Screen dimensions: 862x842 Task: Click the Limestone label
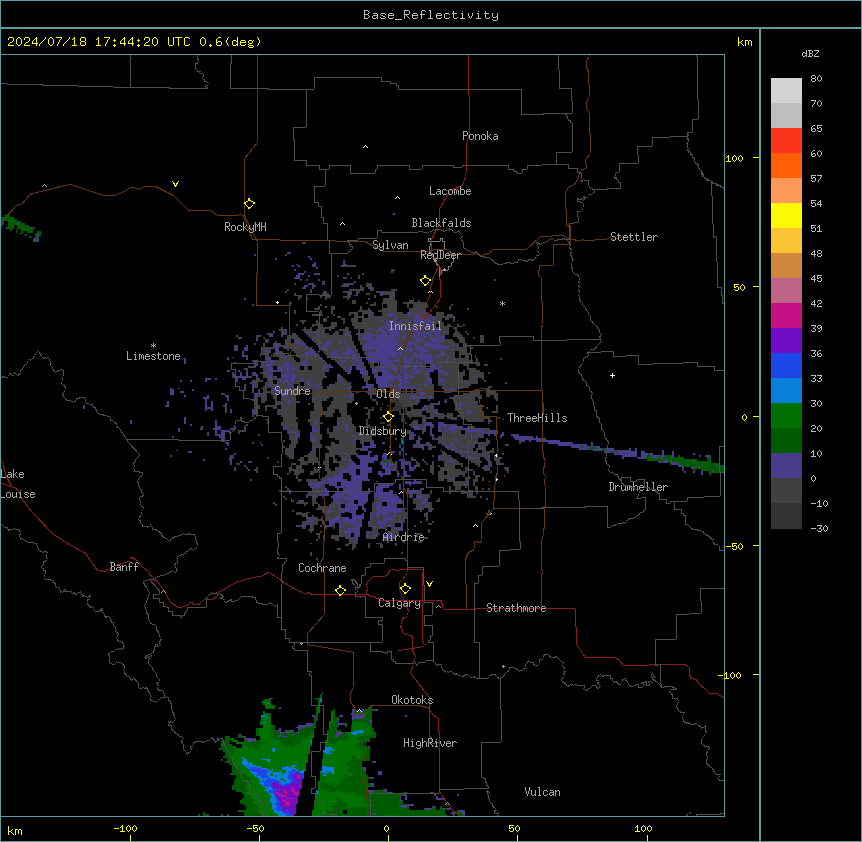[153, 356]
